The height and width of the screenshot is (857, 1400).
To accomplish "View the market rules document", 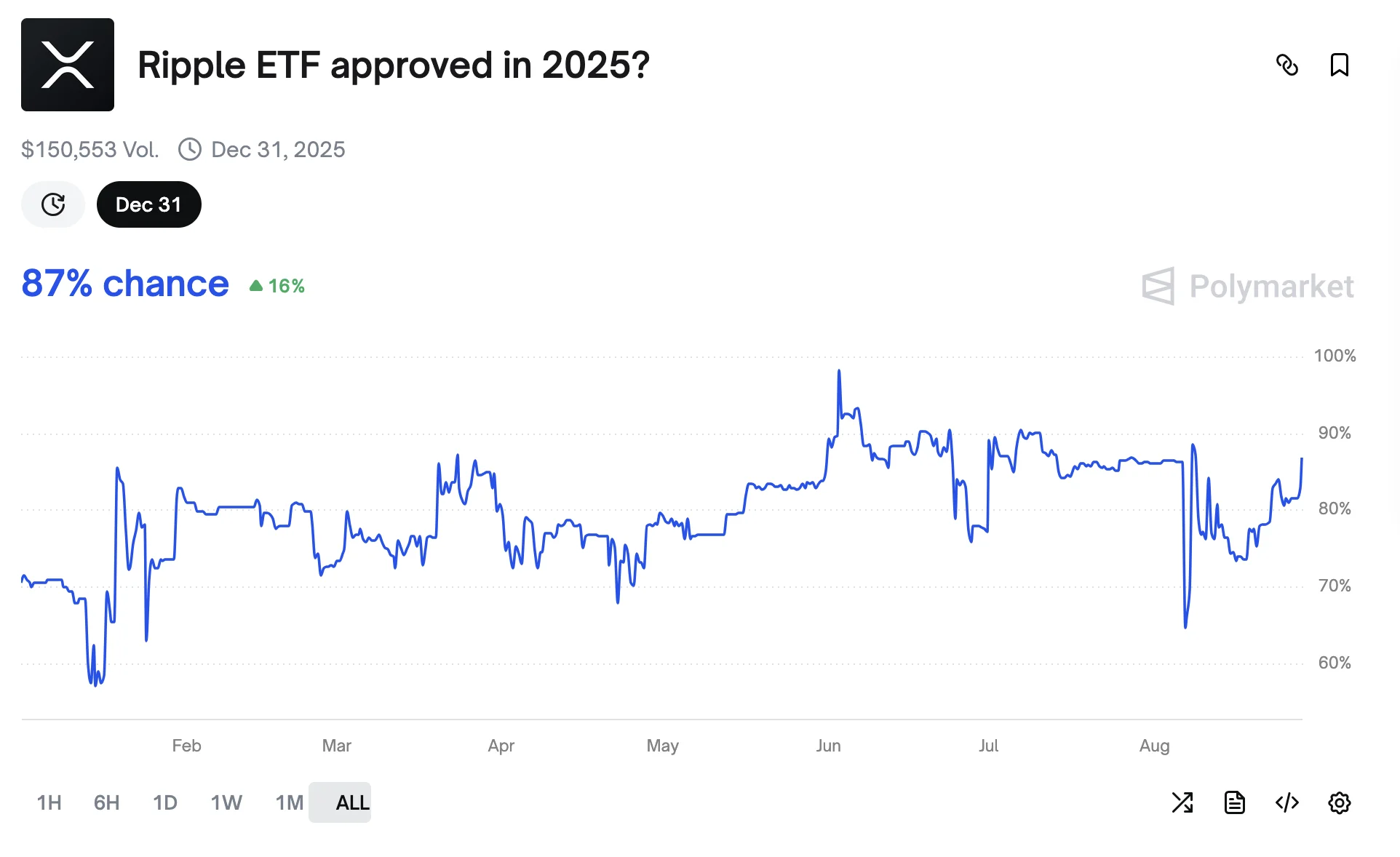I will (1234, 802).
